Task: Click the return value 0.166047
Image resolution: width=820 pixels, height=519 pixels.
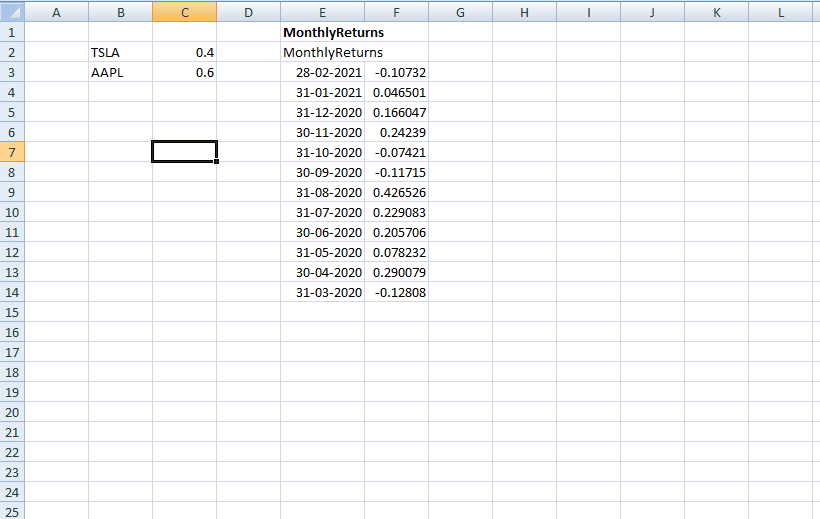Action: pos(396,112)
